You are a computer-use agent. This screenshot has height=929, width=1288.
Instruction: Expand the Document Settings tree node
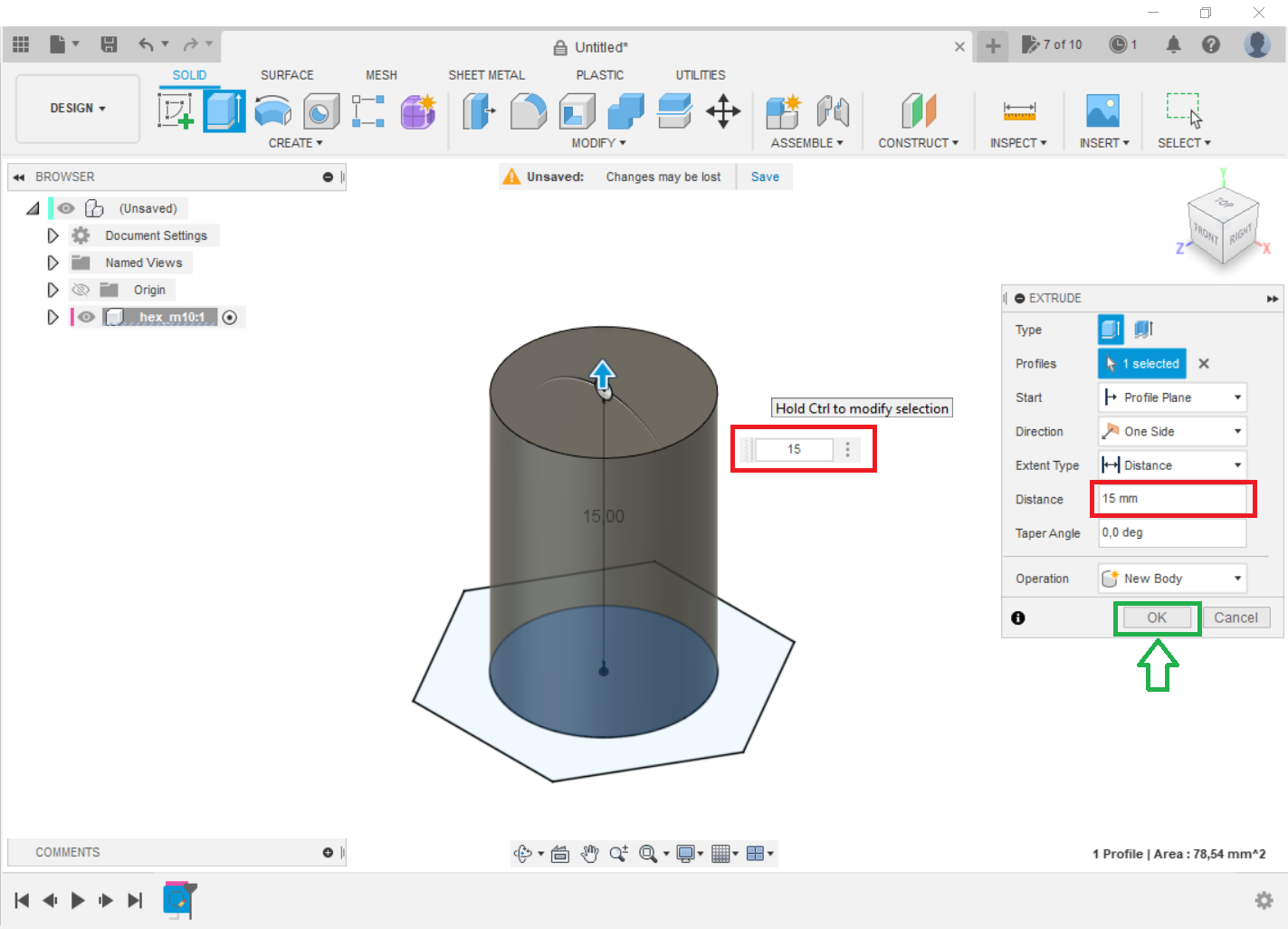52,235
